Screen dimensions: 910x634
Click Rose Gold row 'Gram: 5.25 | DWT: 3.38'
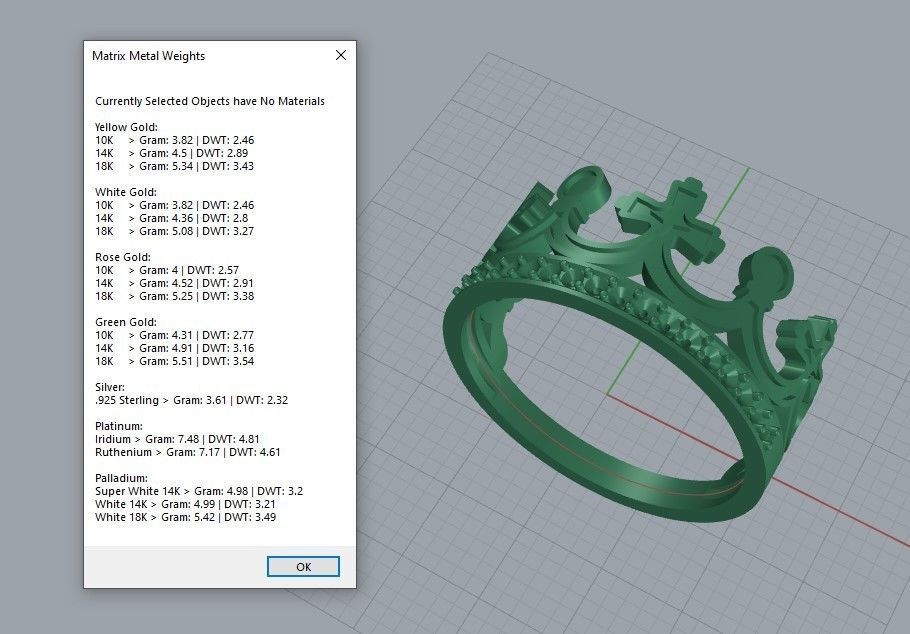click(x=174, y=296)
